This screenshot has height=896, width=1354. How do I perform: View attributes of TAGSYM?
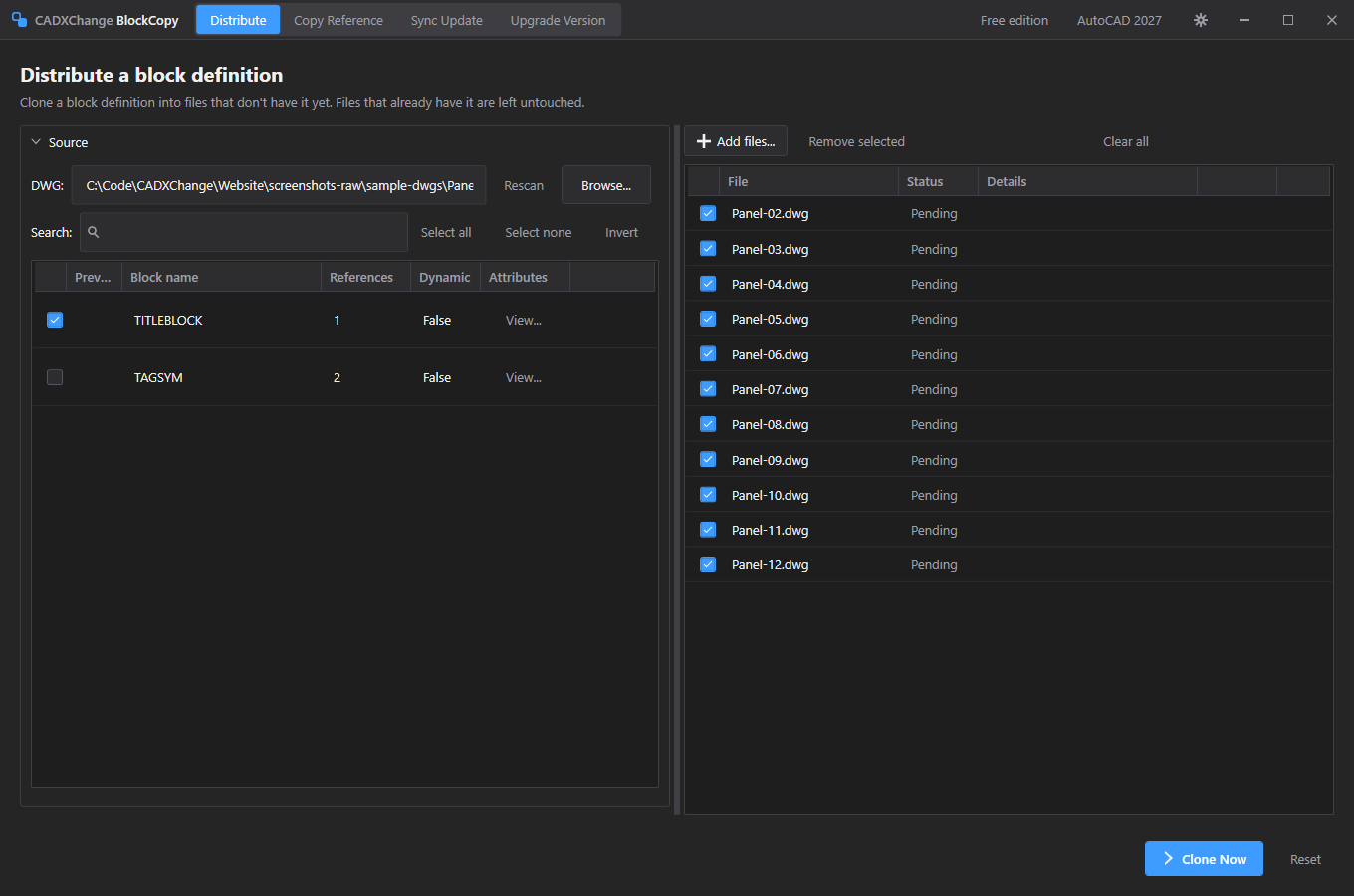tap(524, 377)
